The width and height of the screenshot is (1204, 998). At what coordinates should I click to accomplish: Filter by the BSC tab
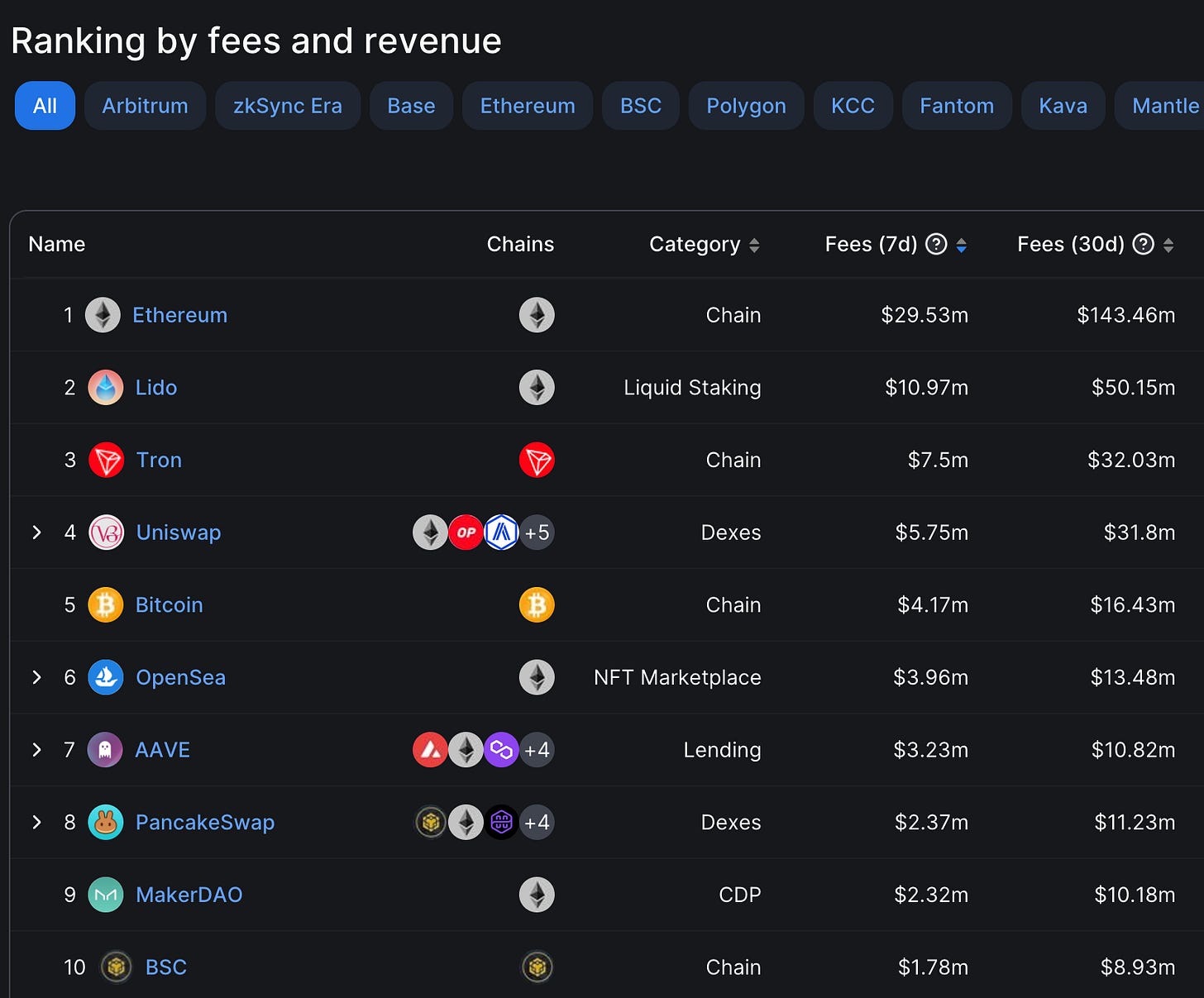coord(641,106)
